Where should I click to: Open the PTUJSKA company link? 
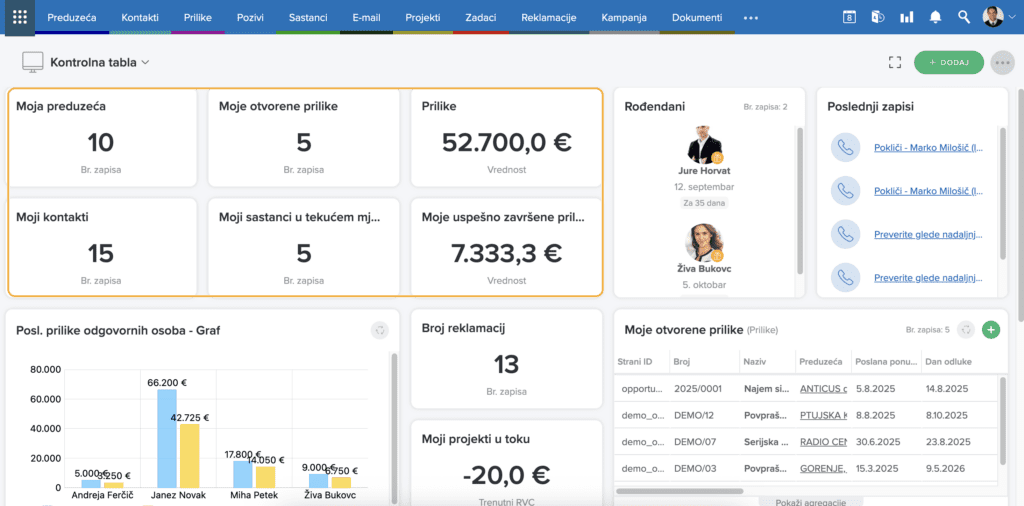pyautogui.click(x=824, y=415)
